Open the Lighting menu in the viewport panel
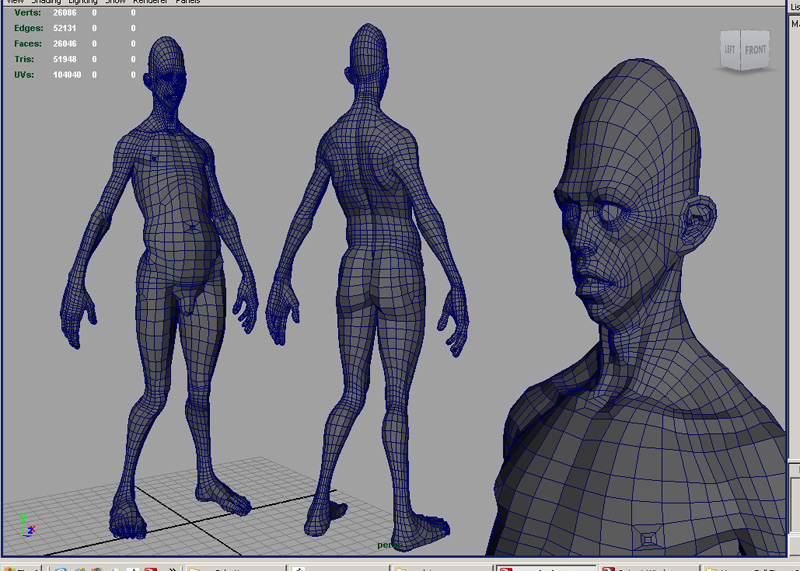800x571 pixels. point(83,2)
